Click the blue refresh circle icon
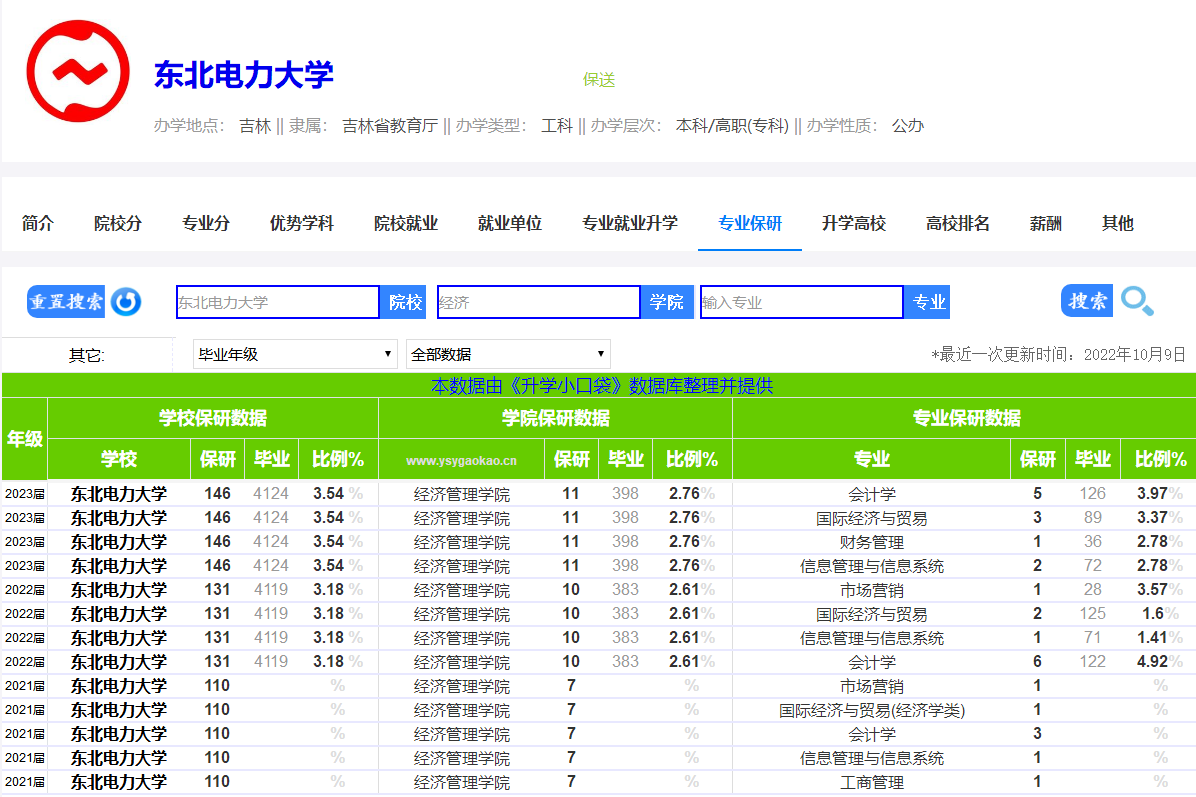This screenshot has height=797, width=1196. pyautogui.click(x=126, y=302)
